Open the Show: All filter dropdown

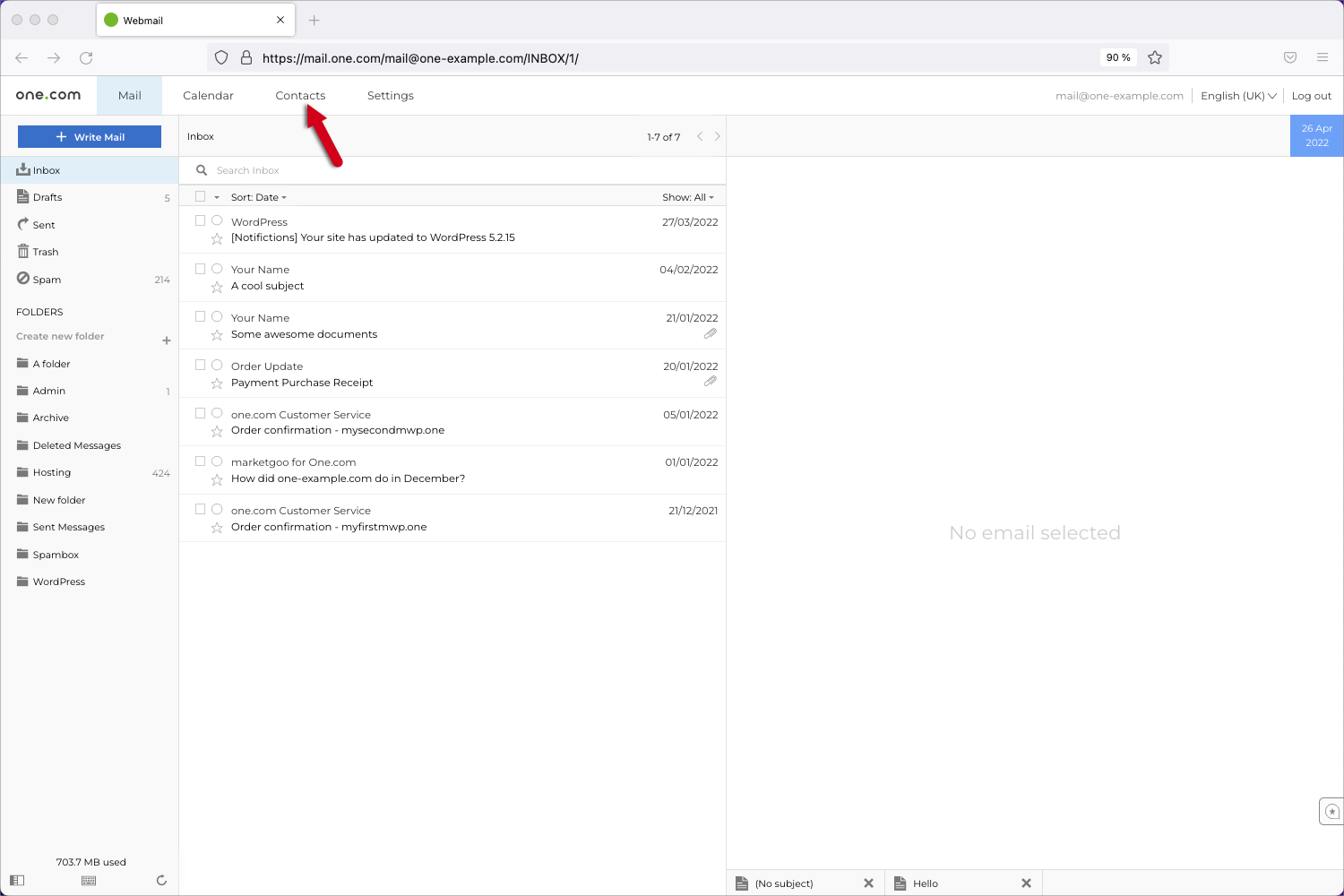tap(688, 196)
